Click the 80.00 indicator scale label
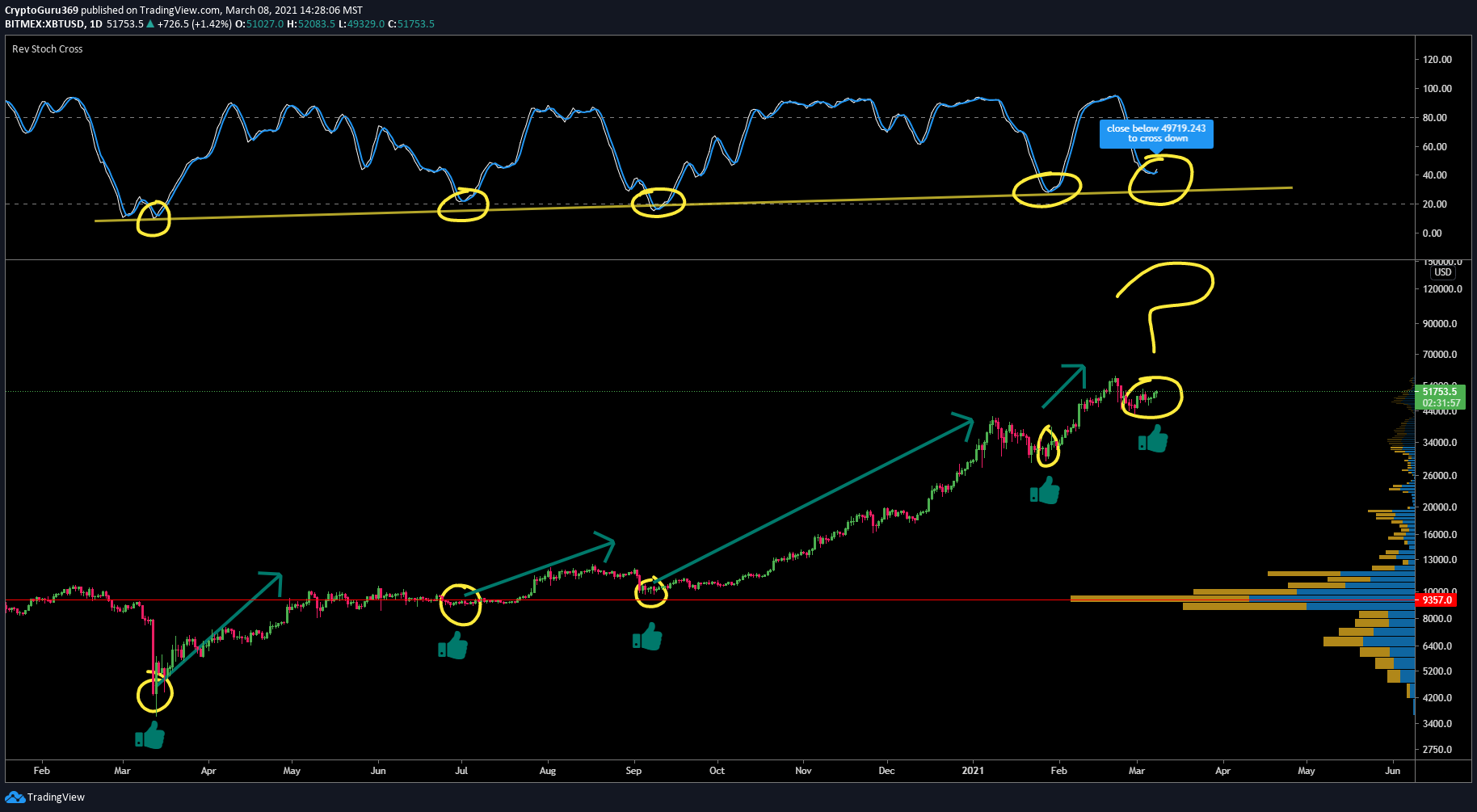This screenshot has height=812, width=1477. pos(1435,118)
